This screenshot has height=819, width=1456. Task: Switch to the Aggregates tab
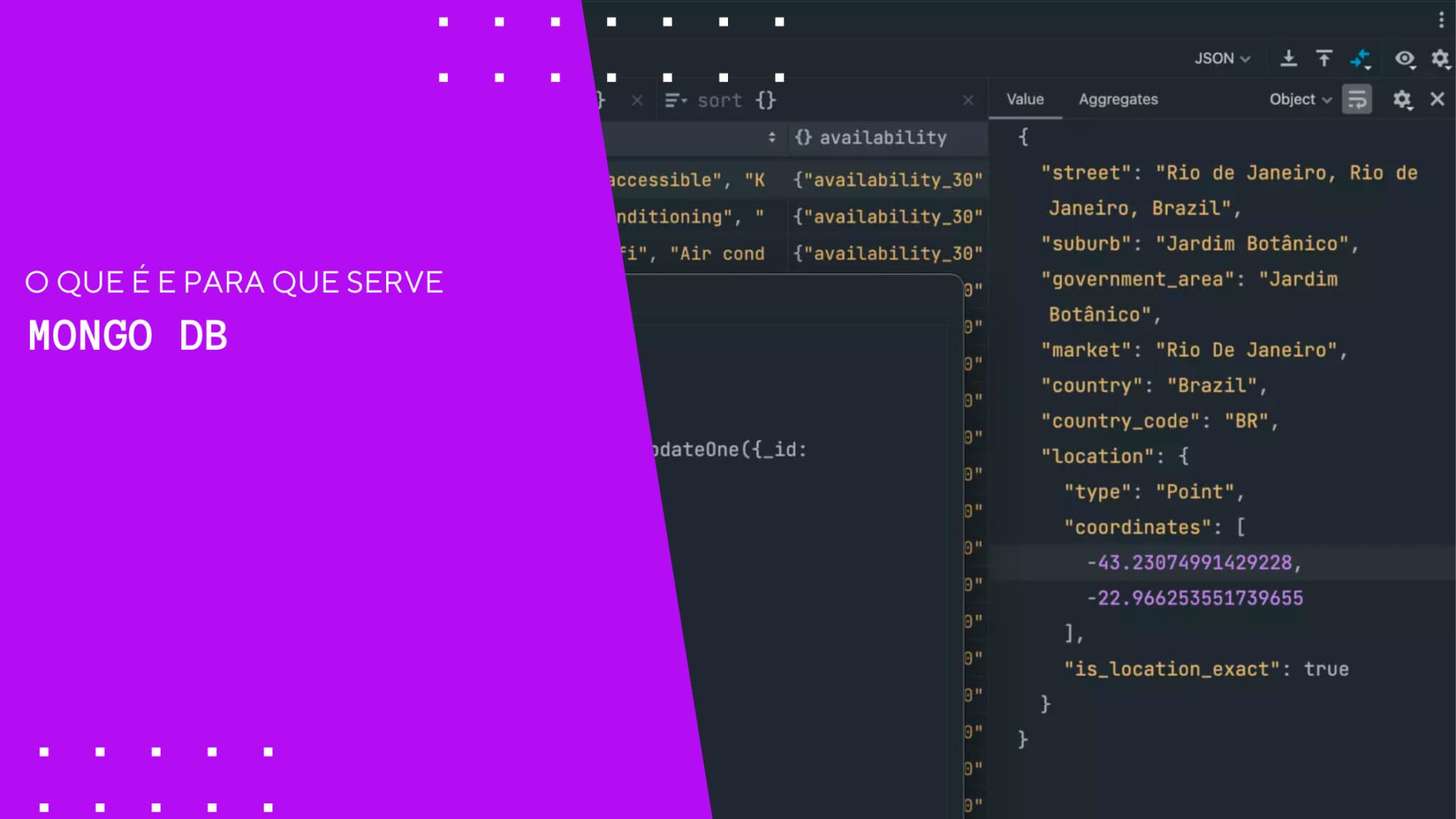pyautogui.click(x=1118, y=100)
